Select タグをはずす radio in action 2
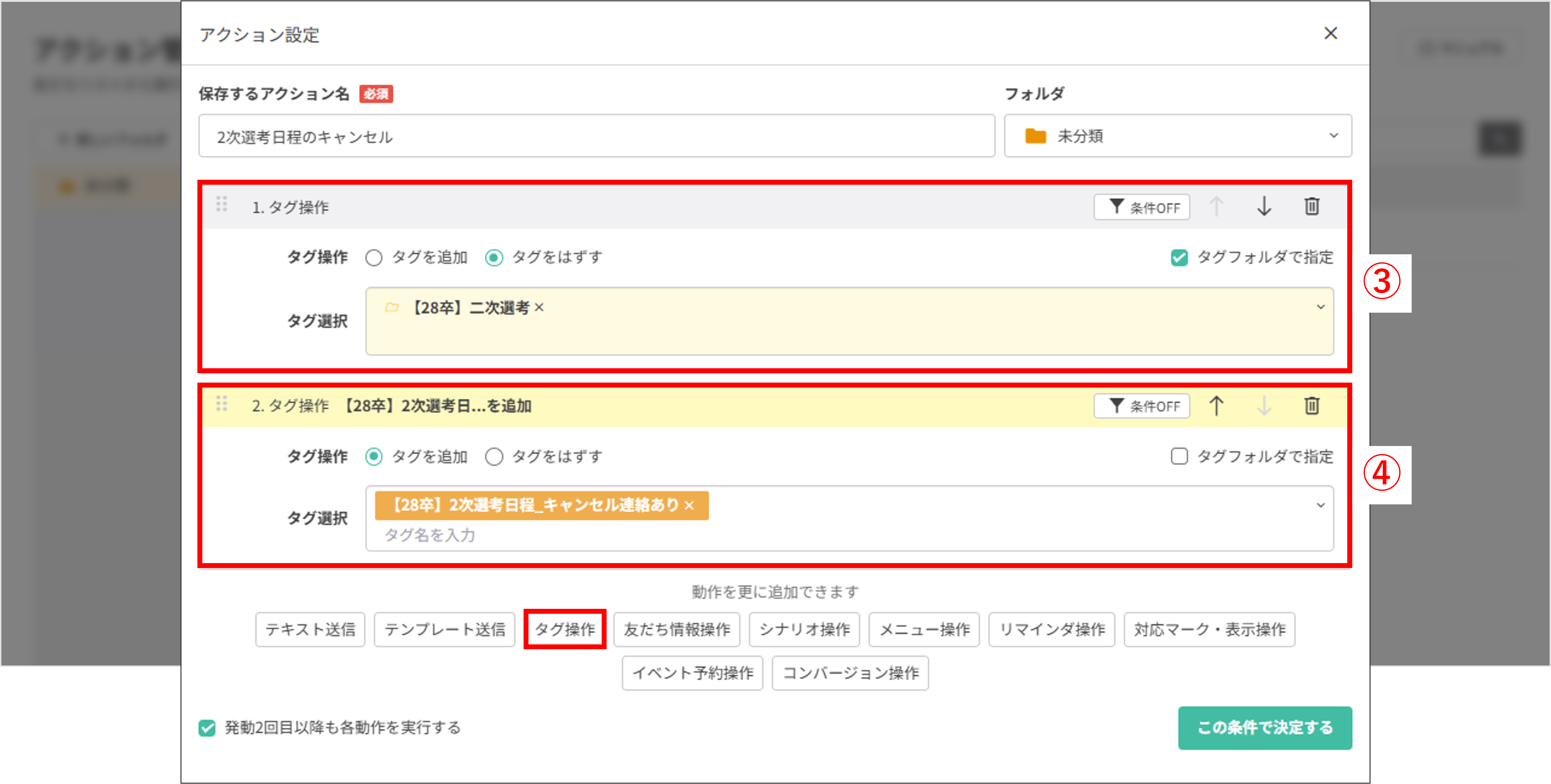The height and width of the screenshot is (784, 1551). click(494, 457)
